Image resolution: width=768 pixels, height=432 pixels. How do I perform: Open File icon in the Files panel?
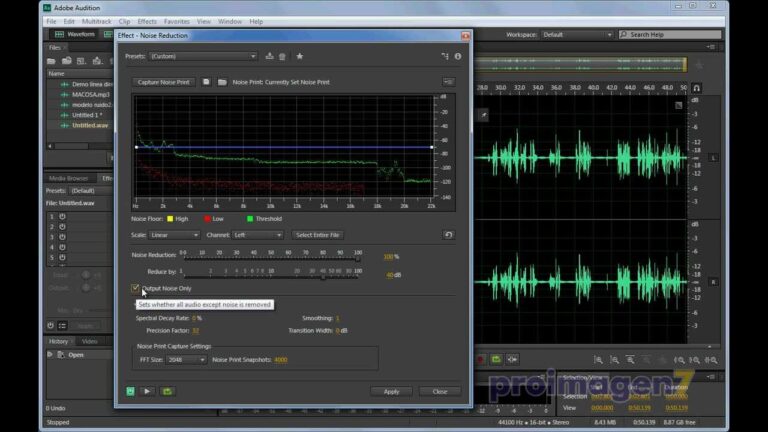pyautogui.click(x=51, y=61)
